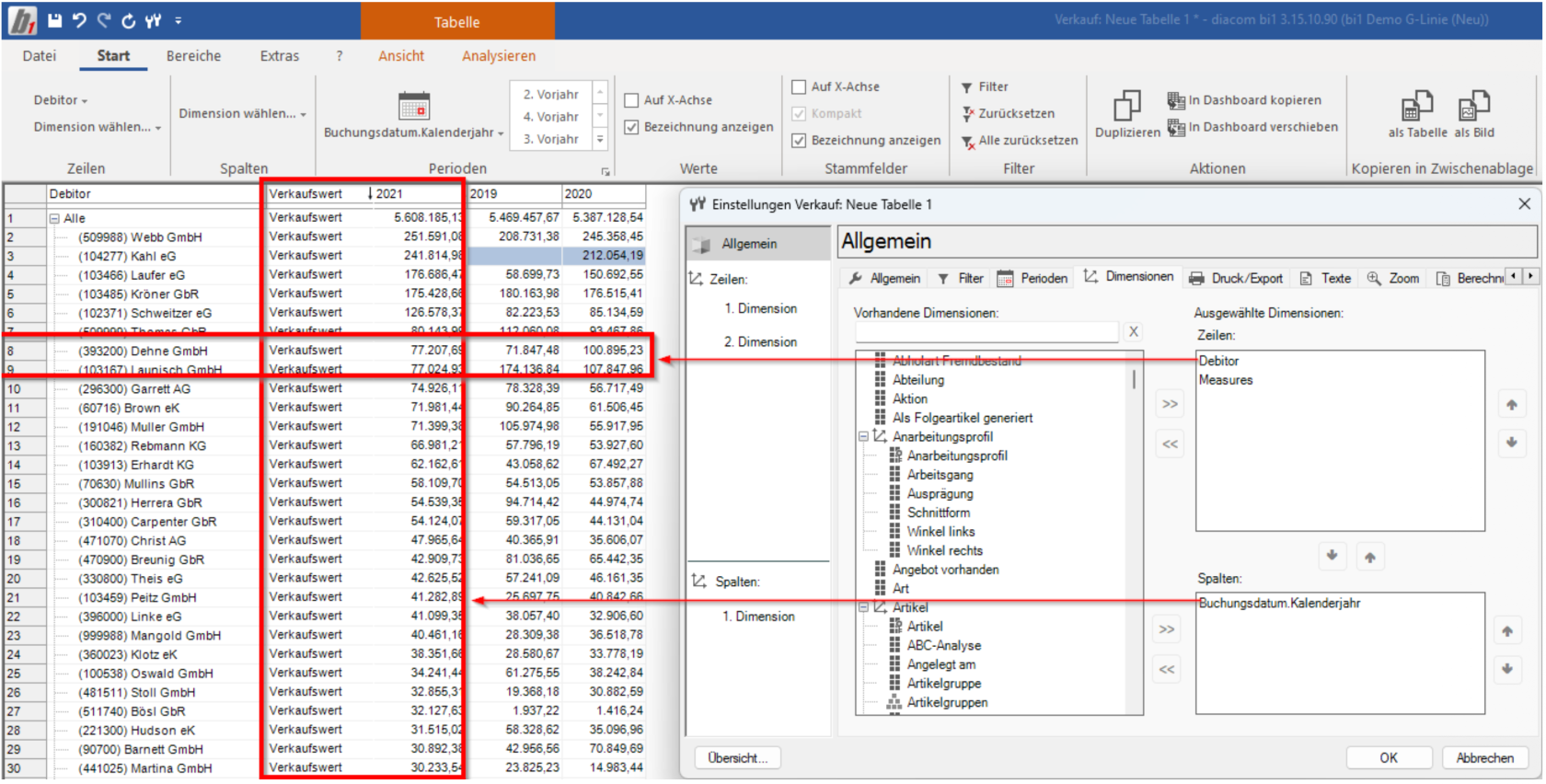The height and width of the screenshot is (784, 1546).
Task: Click the Vorhandene Dimensionen search box
Action: point(986,332)
